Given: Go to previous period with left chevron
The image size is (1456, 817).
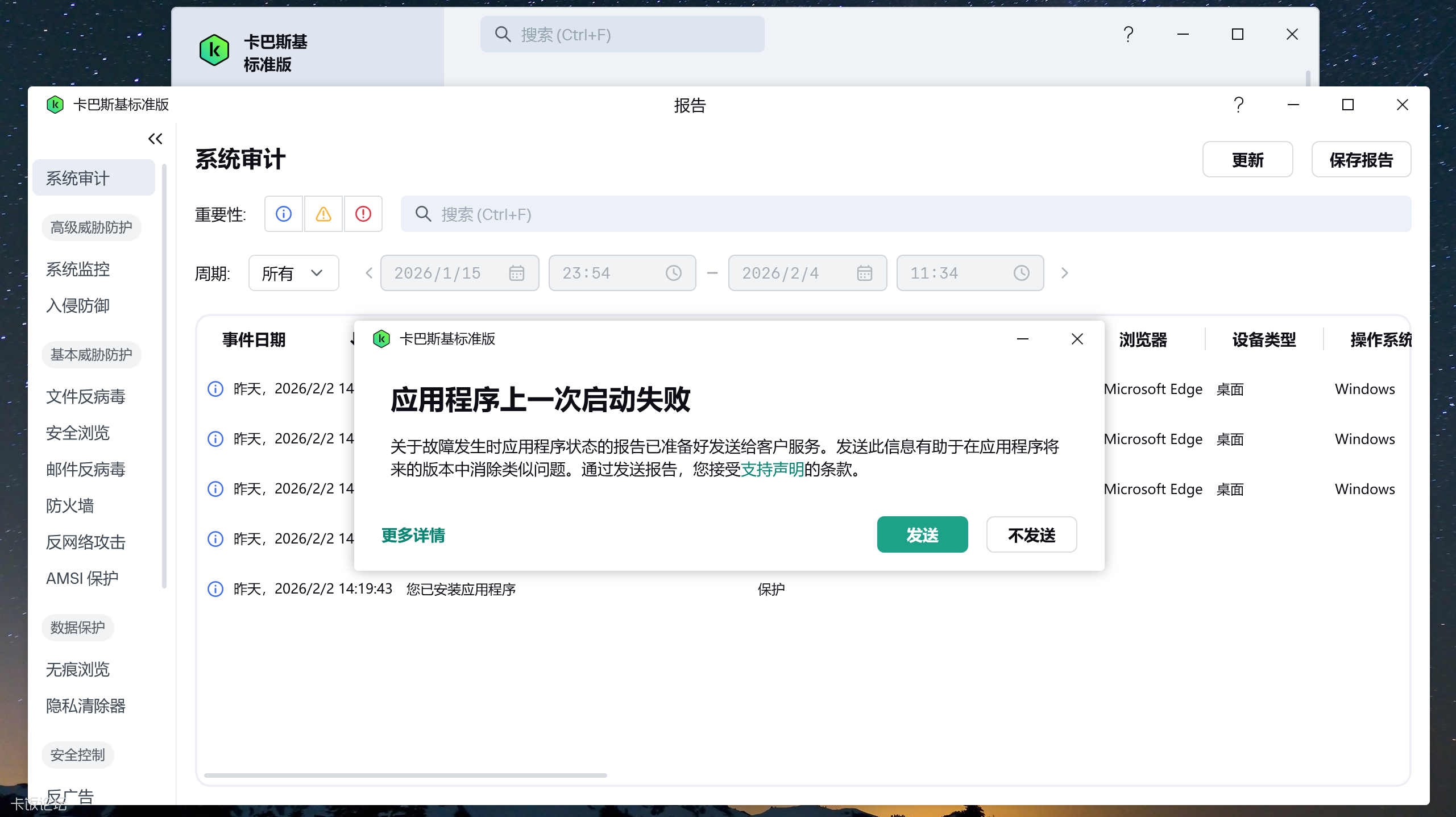Looking at the screenshot, I should coord(369,273).
